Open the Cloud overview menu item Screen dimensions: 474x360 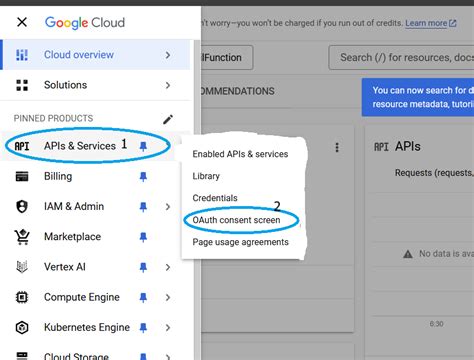(95, 55)
